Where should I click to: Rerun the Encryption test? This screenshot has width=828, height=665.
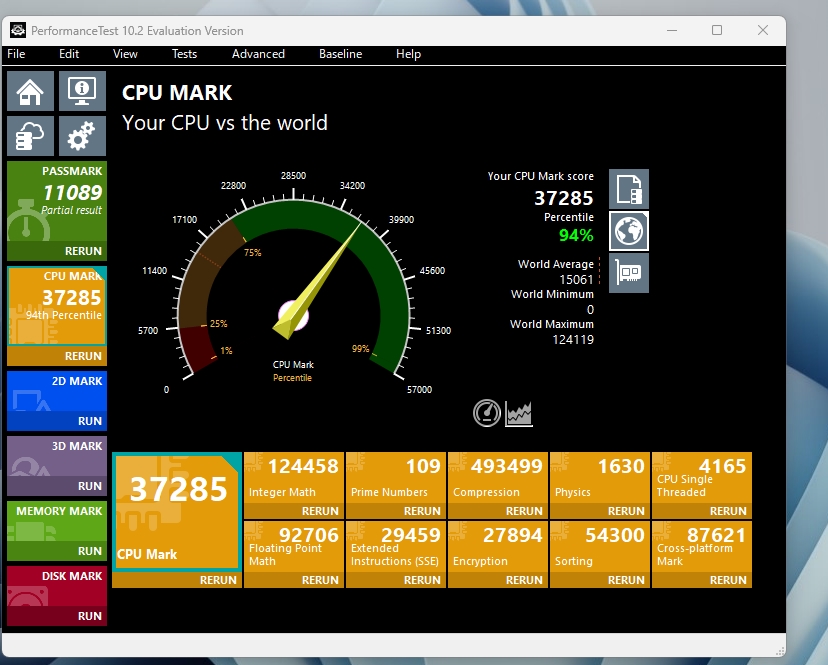497,580
